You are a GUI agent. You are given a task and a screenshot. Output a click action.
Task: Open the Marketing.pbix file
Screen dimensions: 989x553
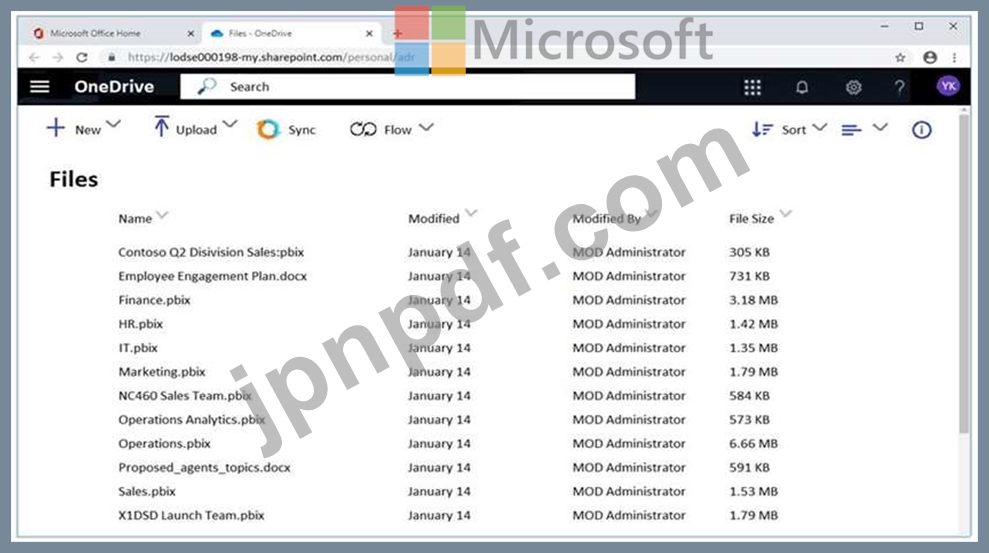tap(162, 372)
